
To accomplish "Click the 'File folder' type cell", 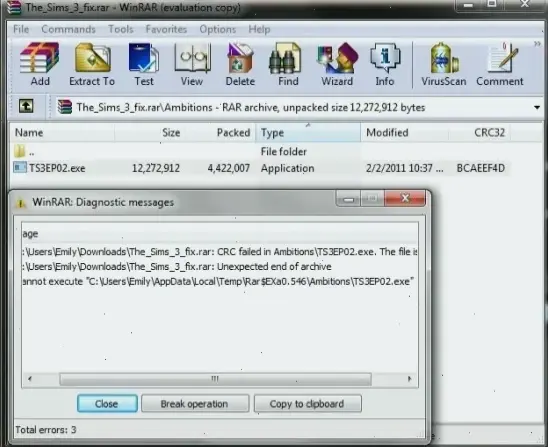I will 284,152.
